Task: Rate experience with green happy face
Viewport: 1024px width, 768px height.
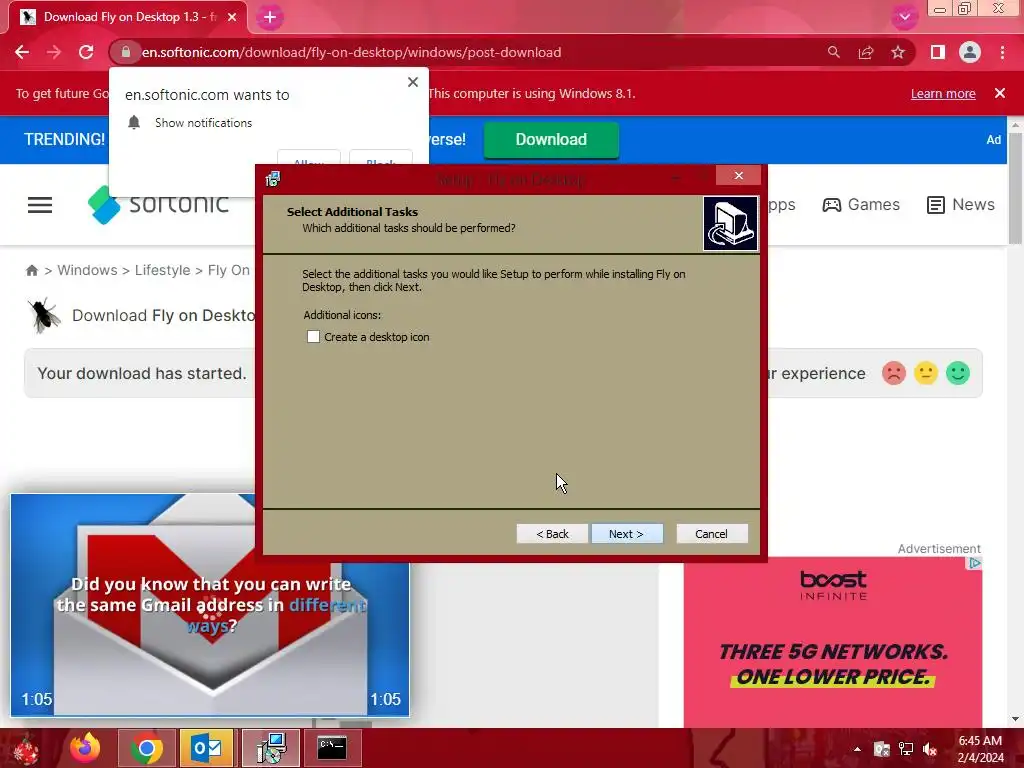Action: [x=958, y=374]
